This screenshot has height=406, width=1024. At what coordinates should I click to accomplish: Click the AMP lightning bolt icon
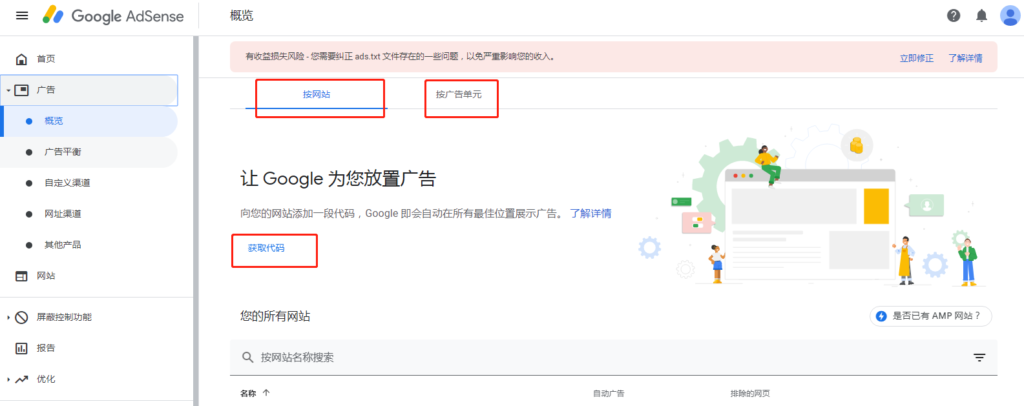coord(881,317)
